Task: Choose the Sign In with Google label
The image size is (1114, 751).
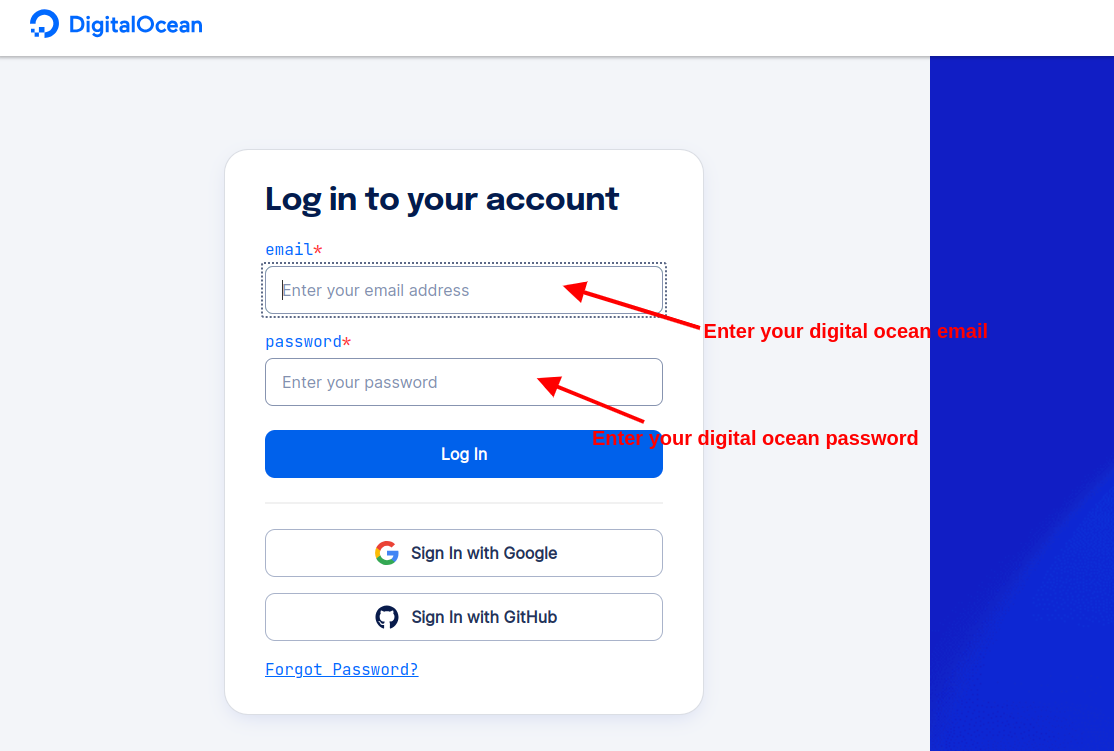Action: click(484, 553)
